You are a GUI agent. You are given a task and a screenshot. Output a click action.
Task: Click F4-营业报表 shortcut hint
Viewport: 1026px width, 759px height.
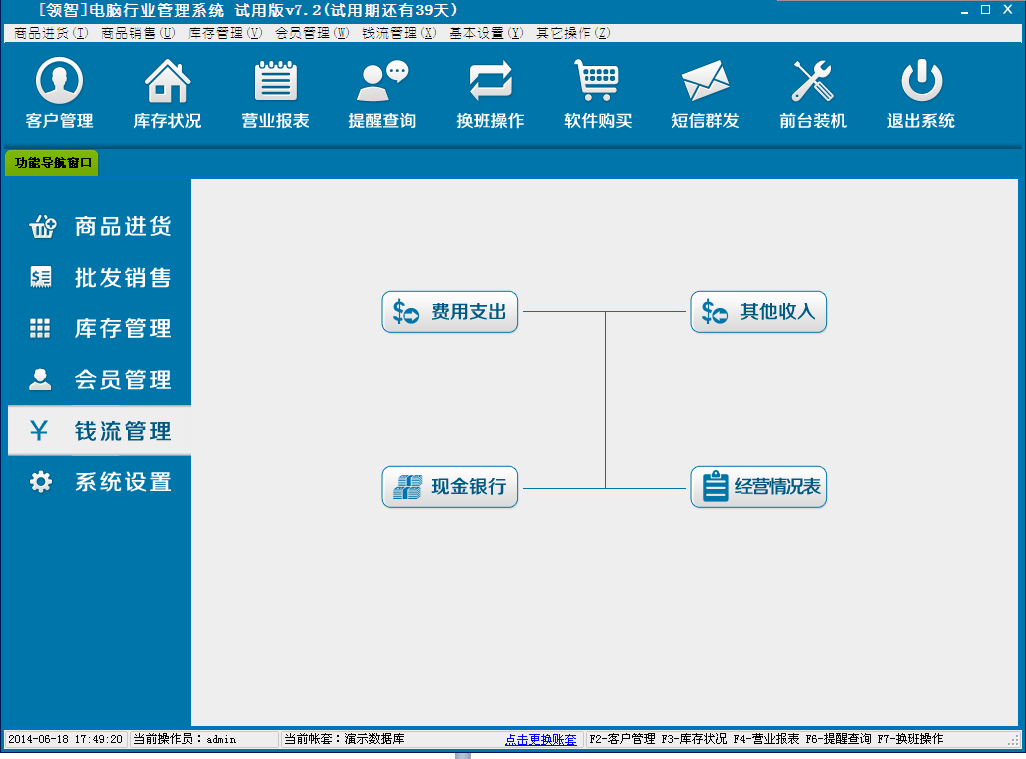point(766,739)
